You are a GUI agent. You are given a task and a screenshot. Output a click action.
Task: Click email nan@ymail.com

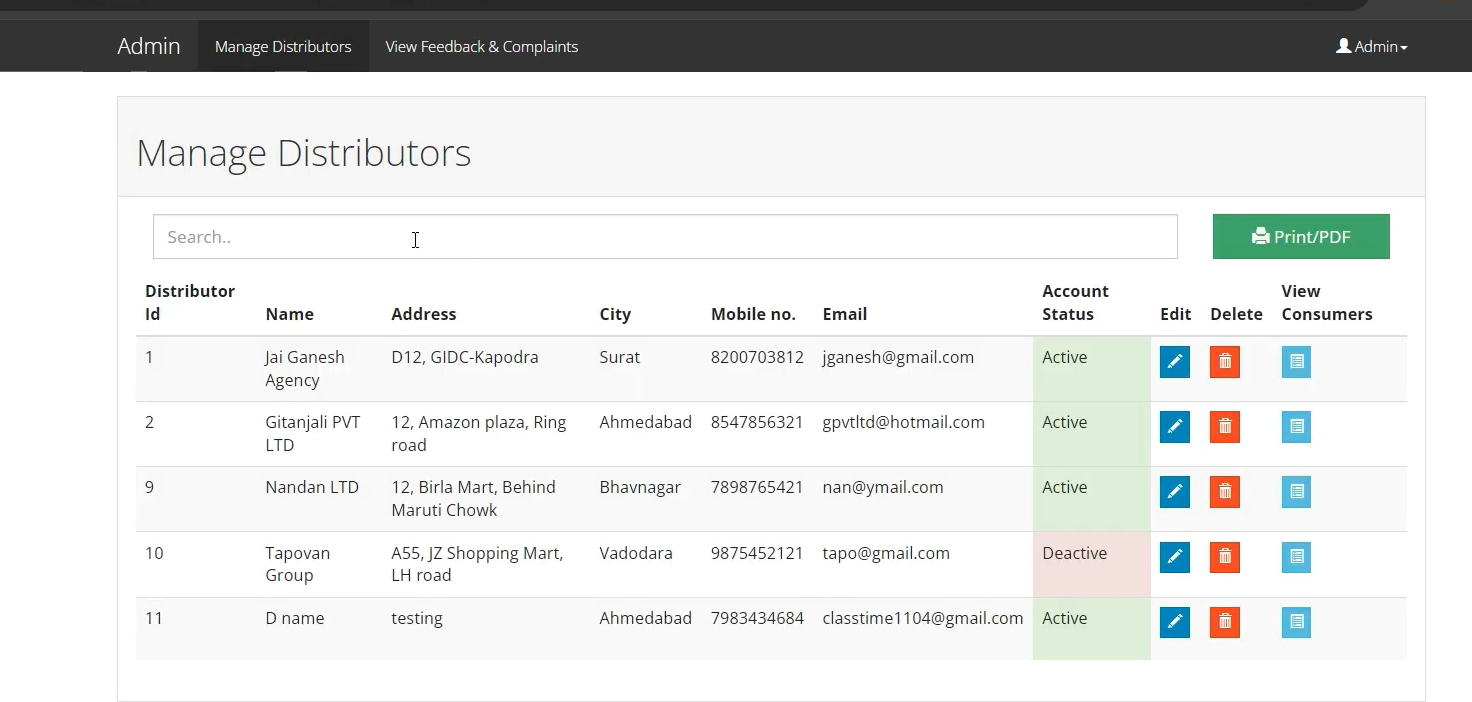click(x=883, y=487)
